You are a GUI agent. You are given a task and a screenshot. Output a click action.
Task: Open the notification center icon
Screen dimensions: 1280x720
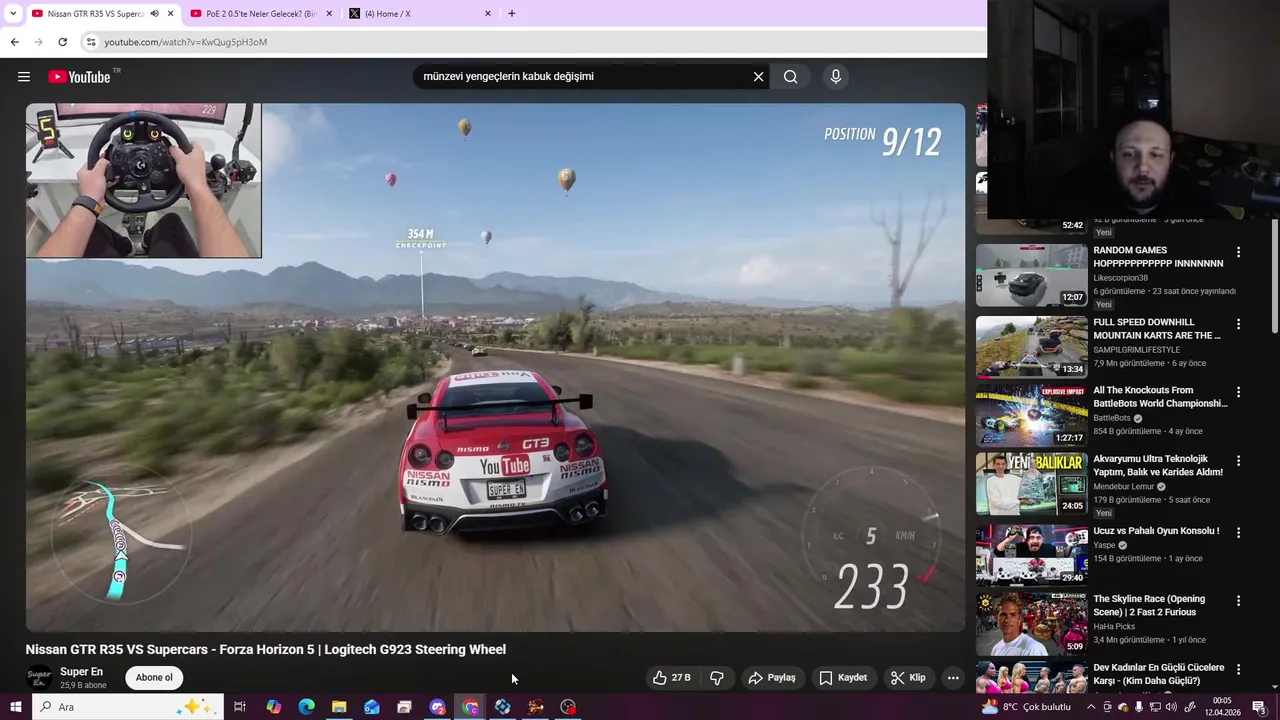point(1258,707)
